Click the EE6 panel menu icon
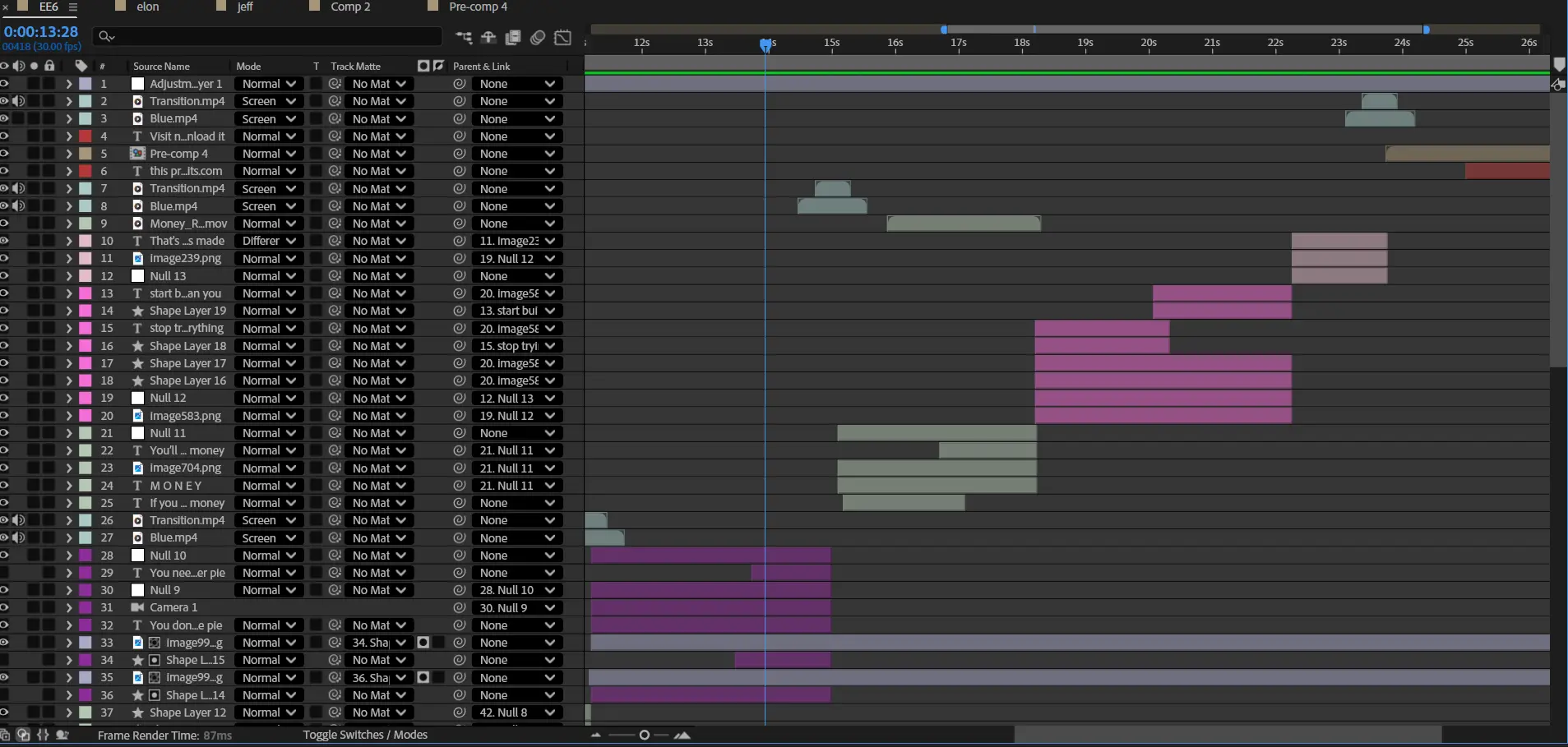Image resolution: width=1568 pixels, height=747 pixels. tap(72, 7)
